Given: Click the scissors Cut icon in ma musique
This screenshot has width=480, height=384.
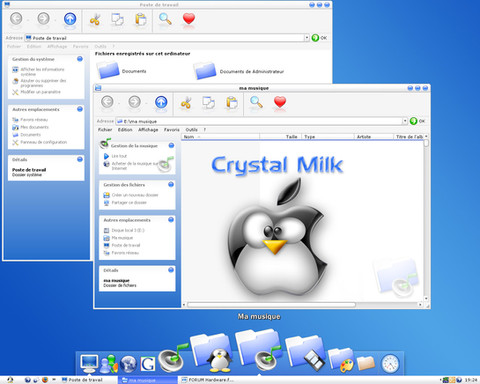Looking at the screenshot, I should point(186,103).
